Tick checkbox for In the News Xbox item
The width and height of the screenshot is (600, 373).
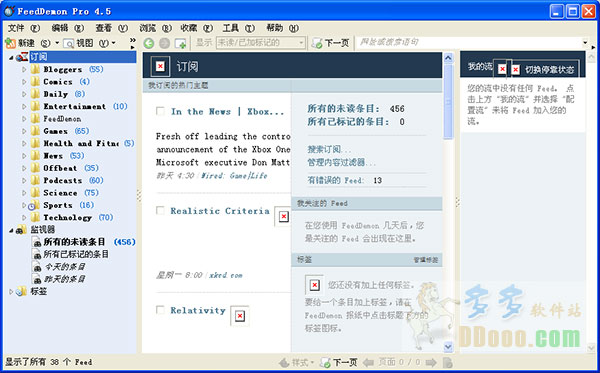(160, 111)
